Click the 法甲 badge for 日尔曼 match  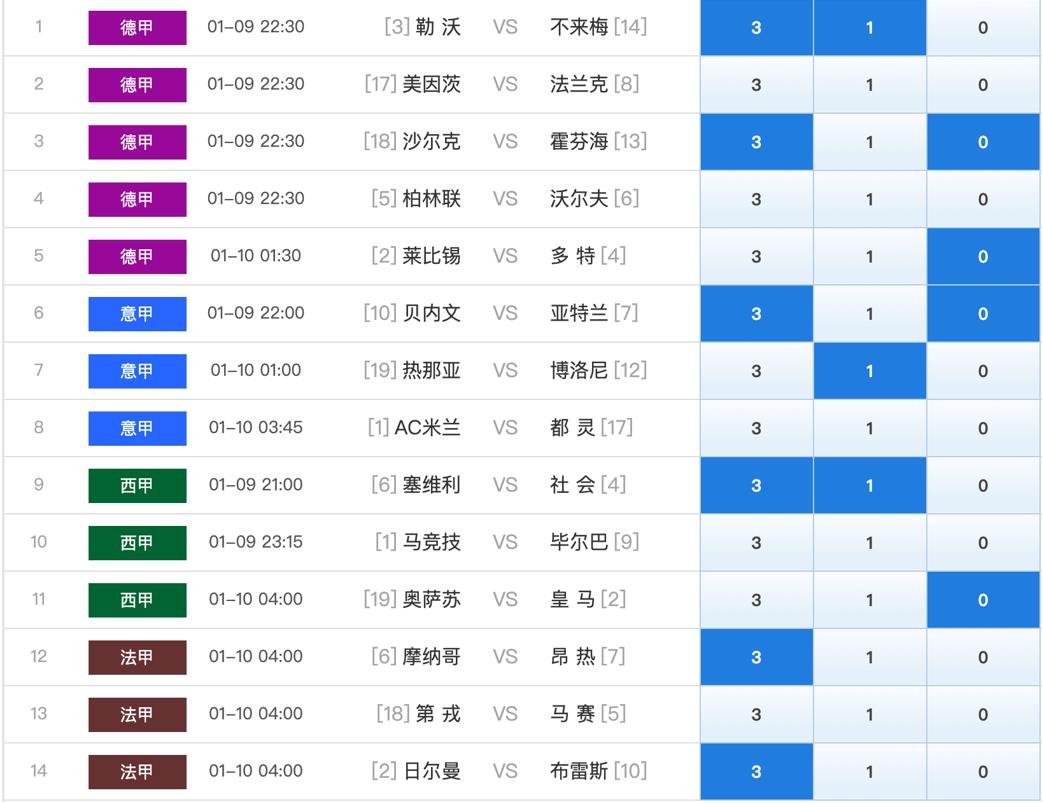[x=137, y=771]
